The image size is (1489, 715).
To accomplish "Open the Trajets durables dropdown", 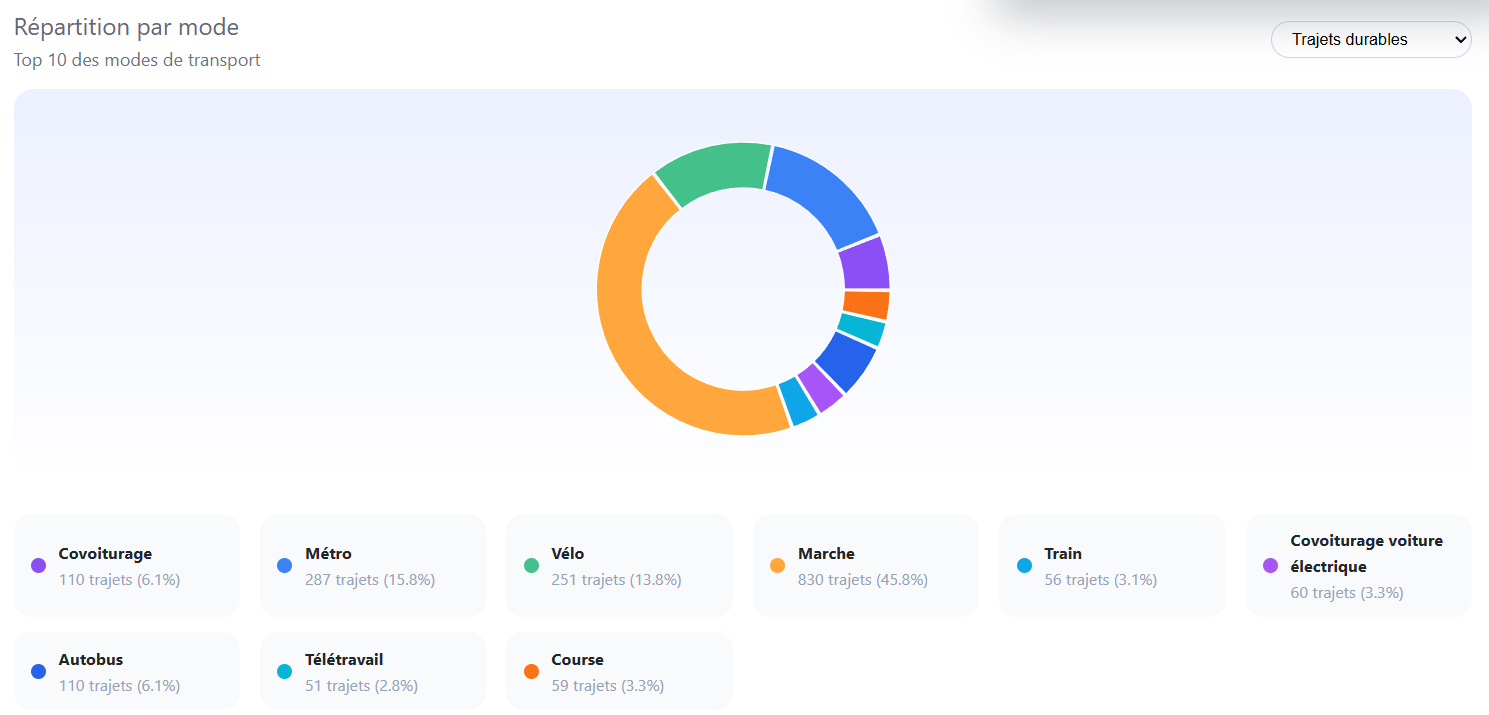I will pyautogui.click(x=1371, y=40).
